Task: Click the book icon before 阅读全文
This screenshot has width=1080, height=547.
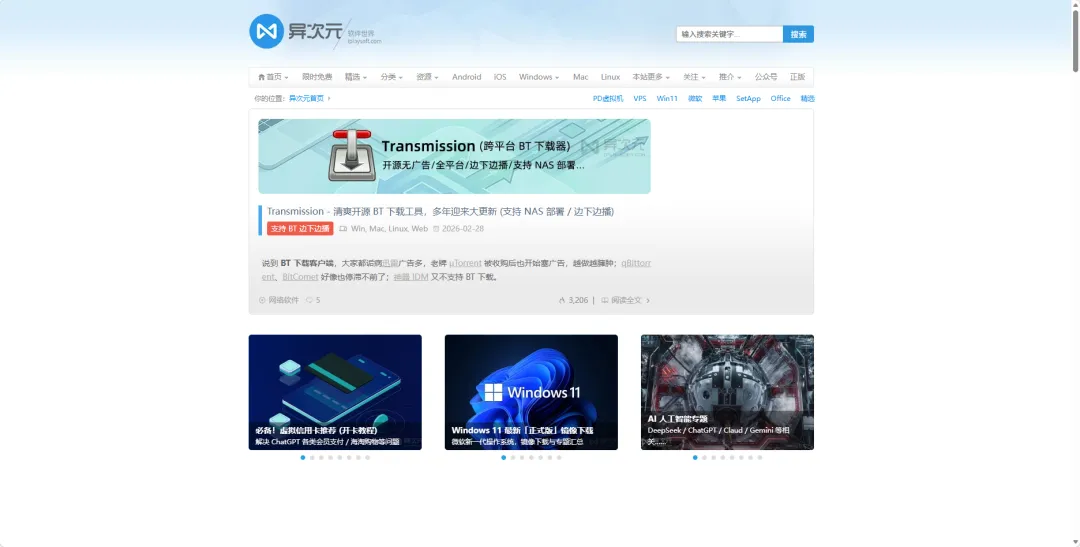Action: coord(605,300)
